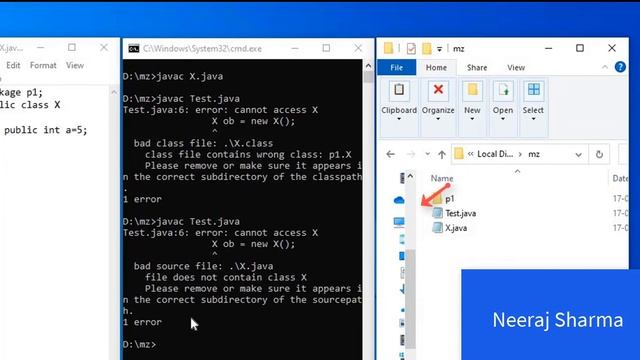Open the address bar history dropdown
The width and height of the screenshot is (640, 360).
(578, 155)
